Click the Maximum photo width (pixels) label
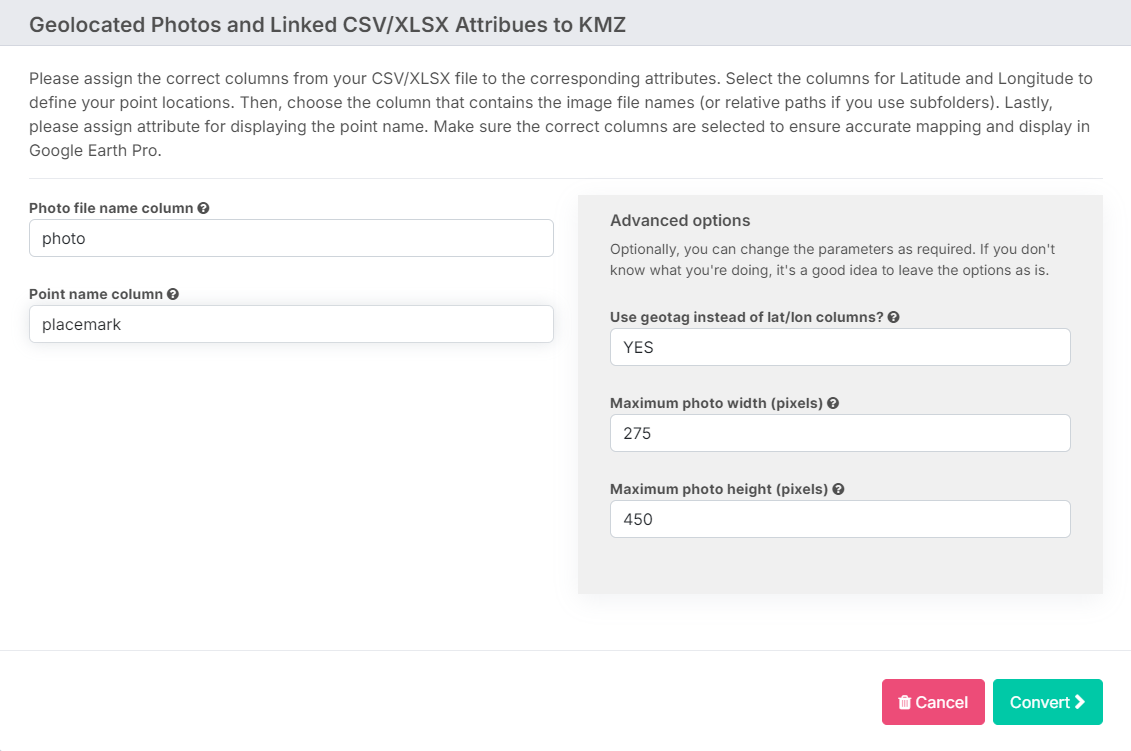This screenshot has width=1131, height=751. pyautogui.click(x=716, y=403)
